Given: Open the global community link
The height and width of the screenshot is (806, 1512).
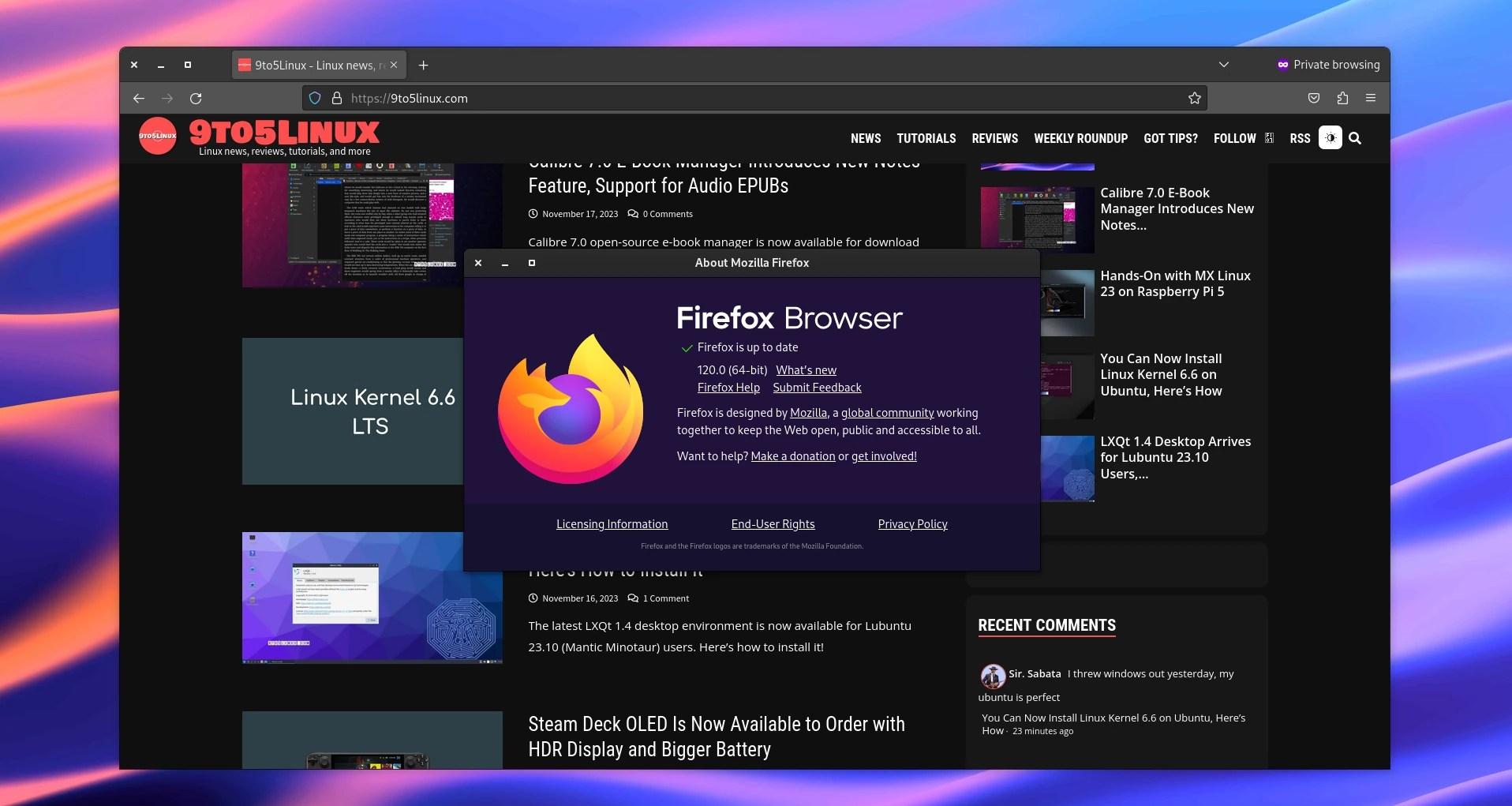Looking at the screenshot, I should [887, 413].
